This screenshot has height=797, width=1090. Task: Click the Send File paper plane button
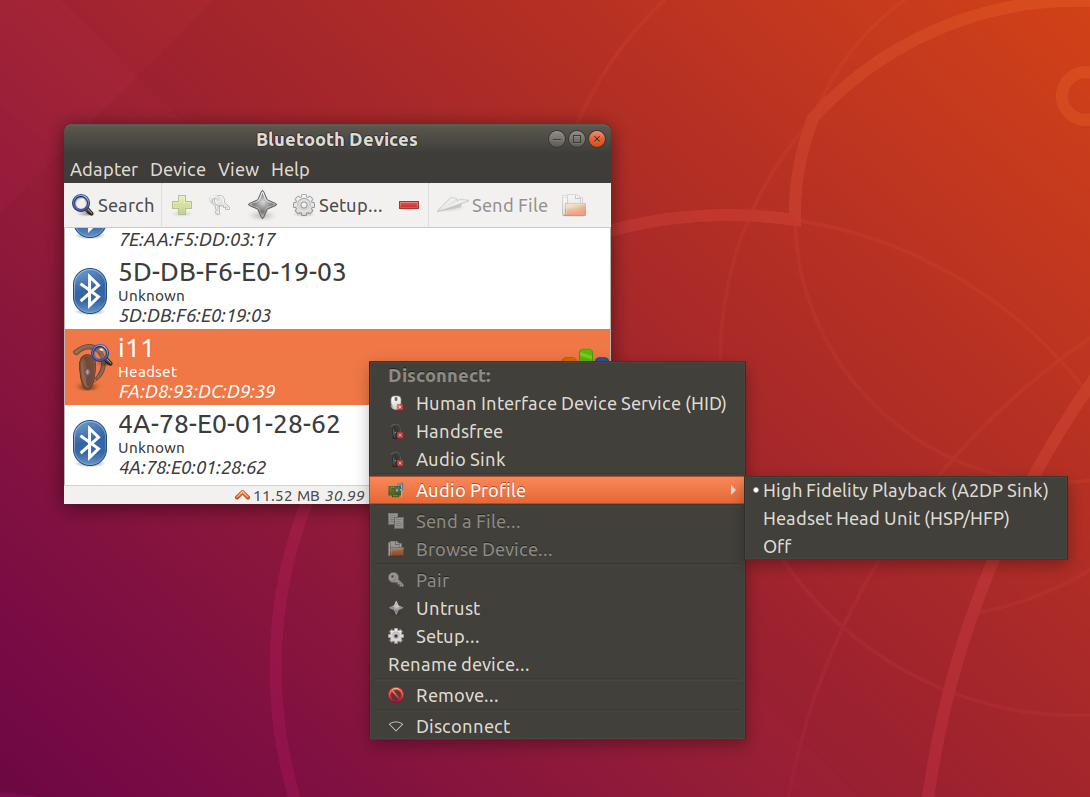click(492, 205)
